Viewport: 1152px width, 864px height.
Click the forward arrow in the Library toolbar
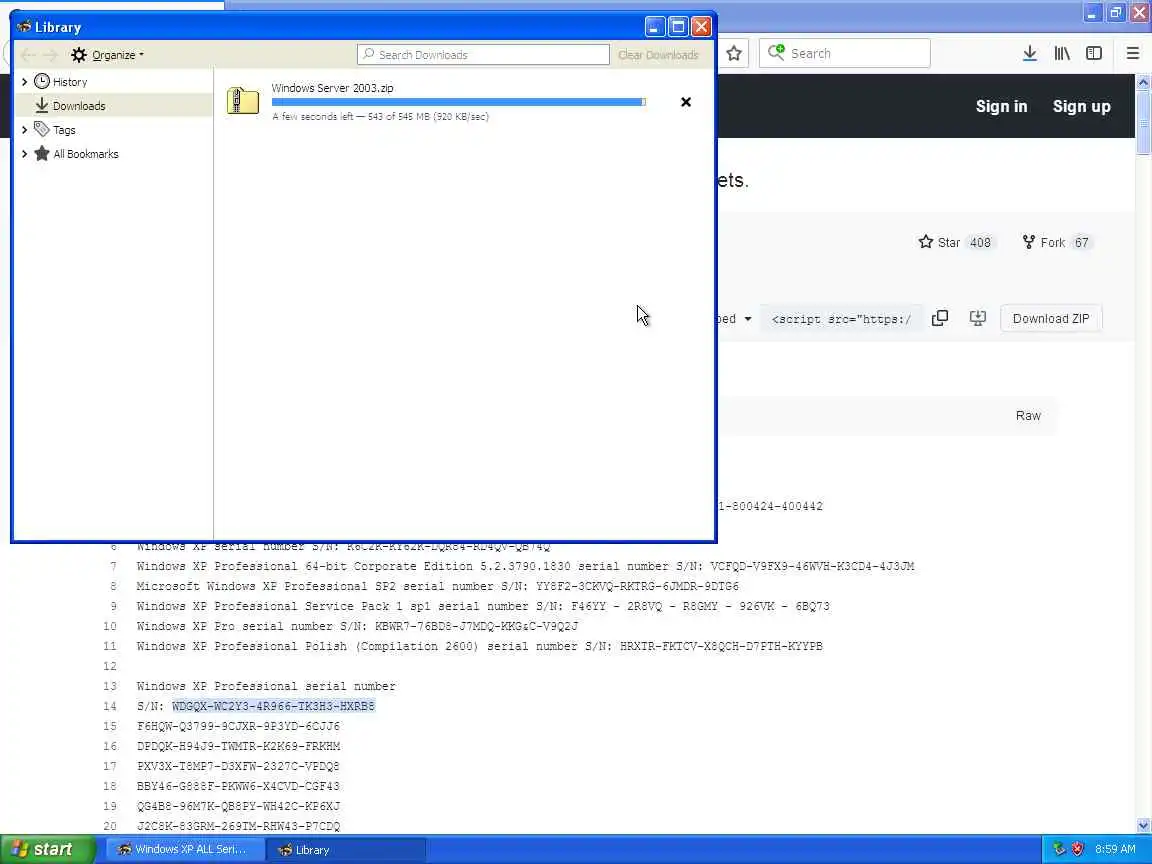(x=50, y=55)
